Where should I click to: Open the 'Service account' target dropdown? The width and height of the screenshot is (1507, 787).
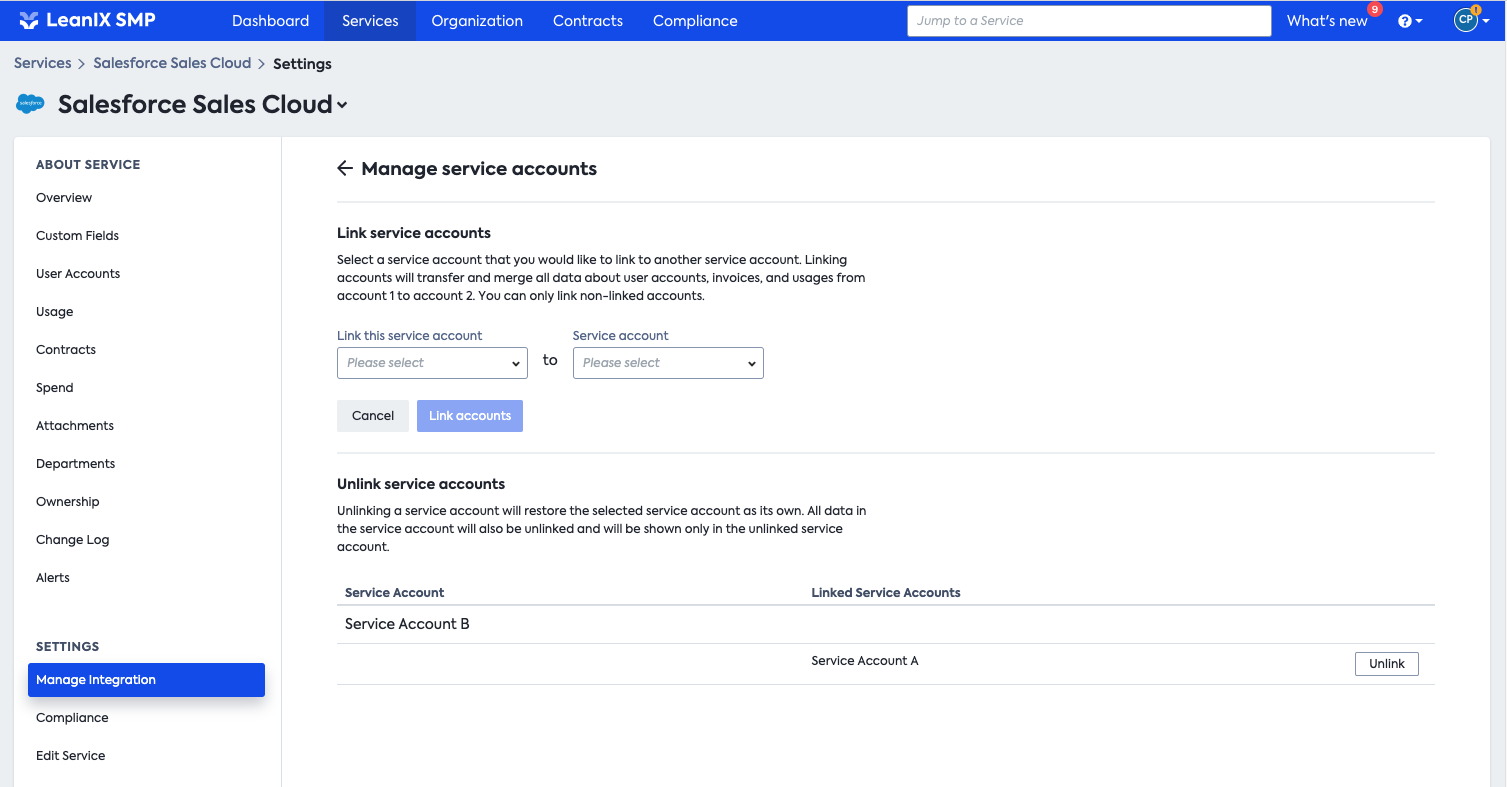click(668, 363)
